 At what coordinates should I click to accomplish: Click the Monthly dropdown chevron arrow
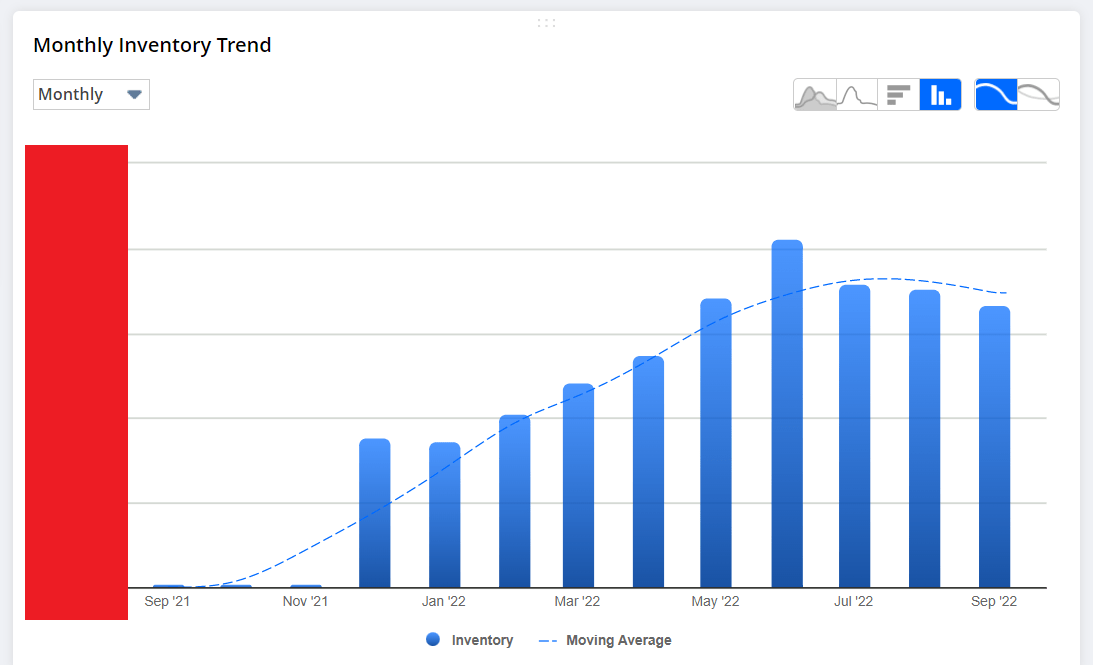pos(134,94)
